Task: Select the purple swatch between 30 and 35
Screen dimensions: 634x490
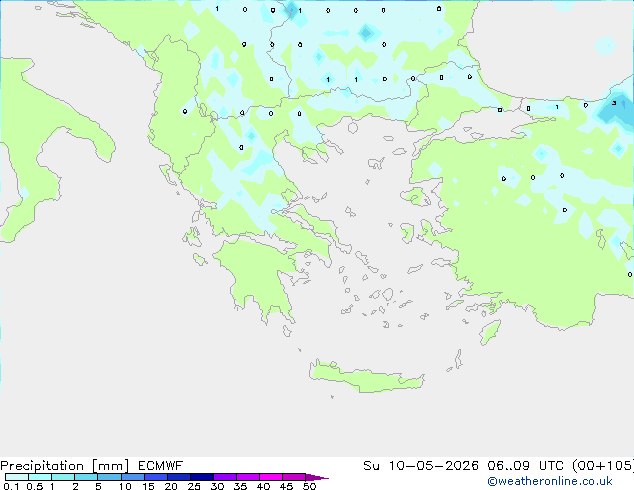Action: click(x=224, y=477)
